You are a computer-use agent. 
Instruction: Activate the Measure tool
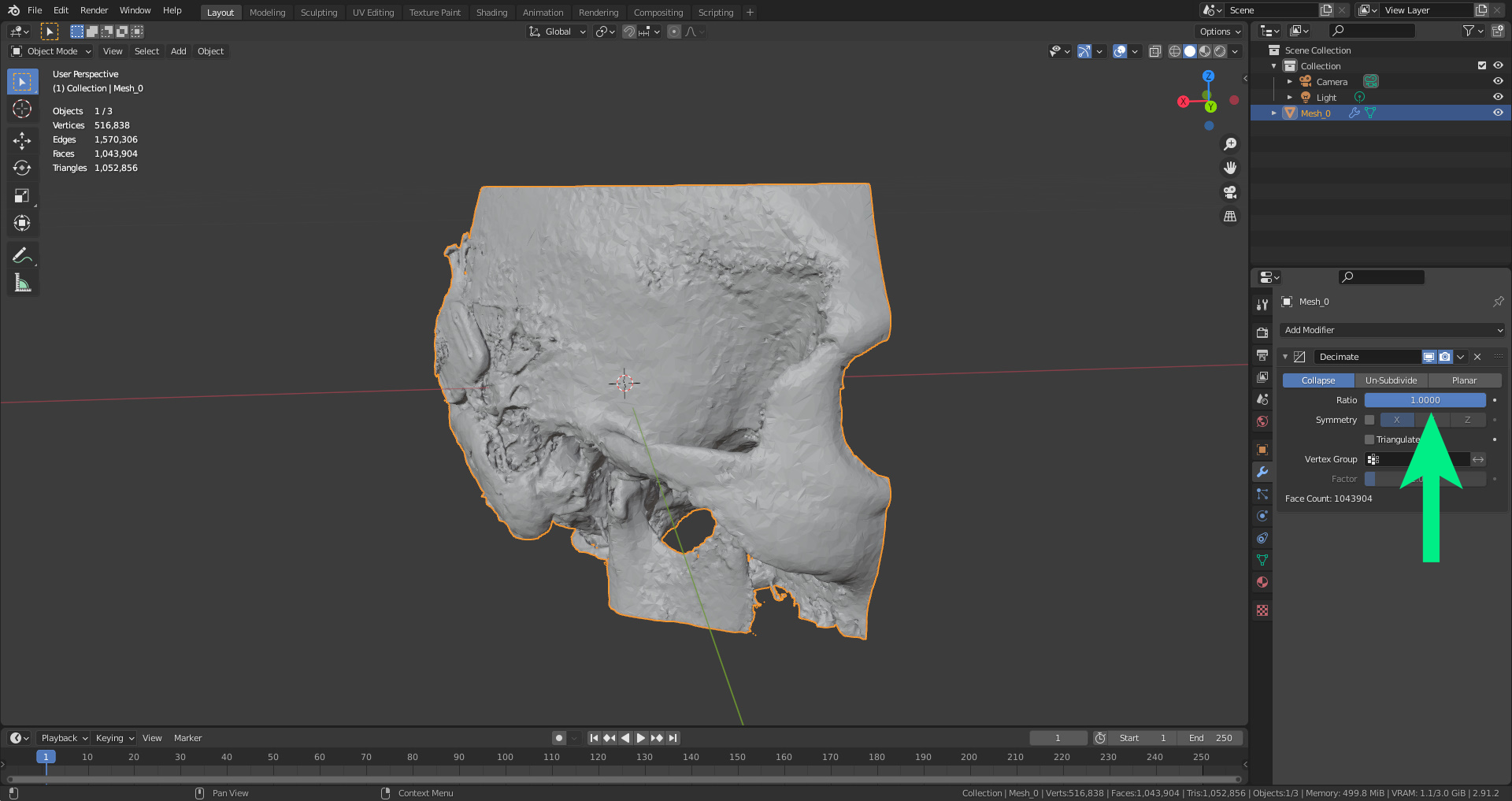(22, 283)
